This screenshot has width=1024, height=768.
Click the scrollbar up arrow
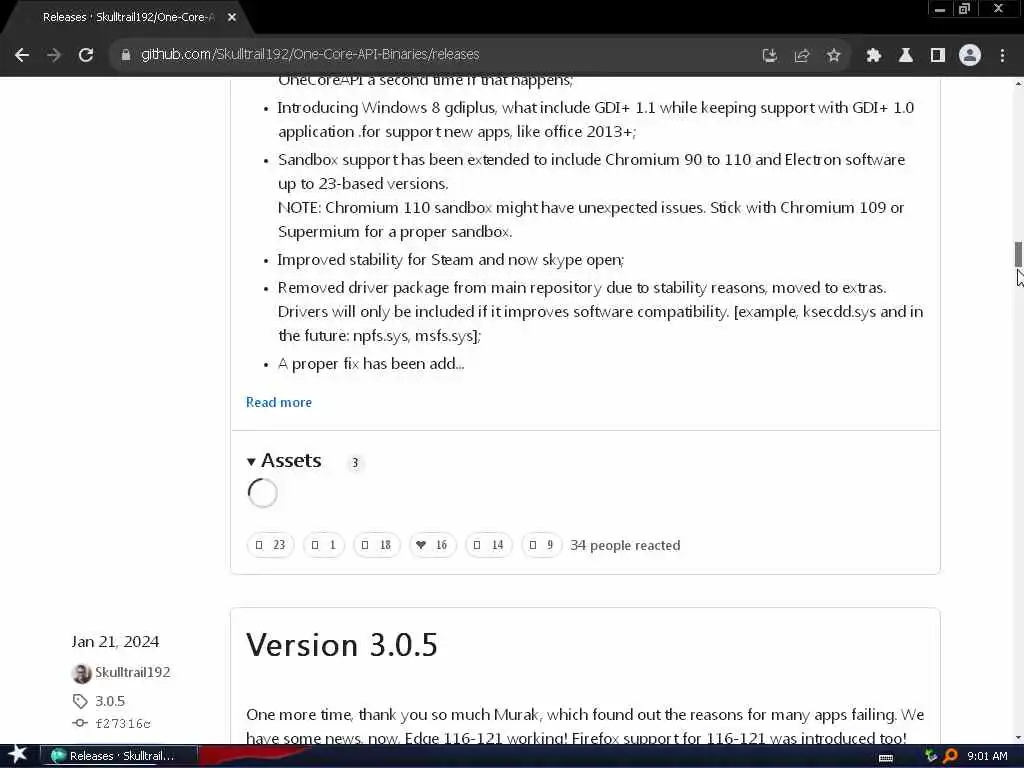coord(1017,84)
